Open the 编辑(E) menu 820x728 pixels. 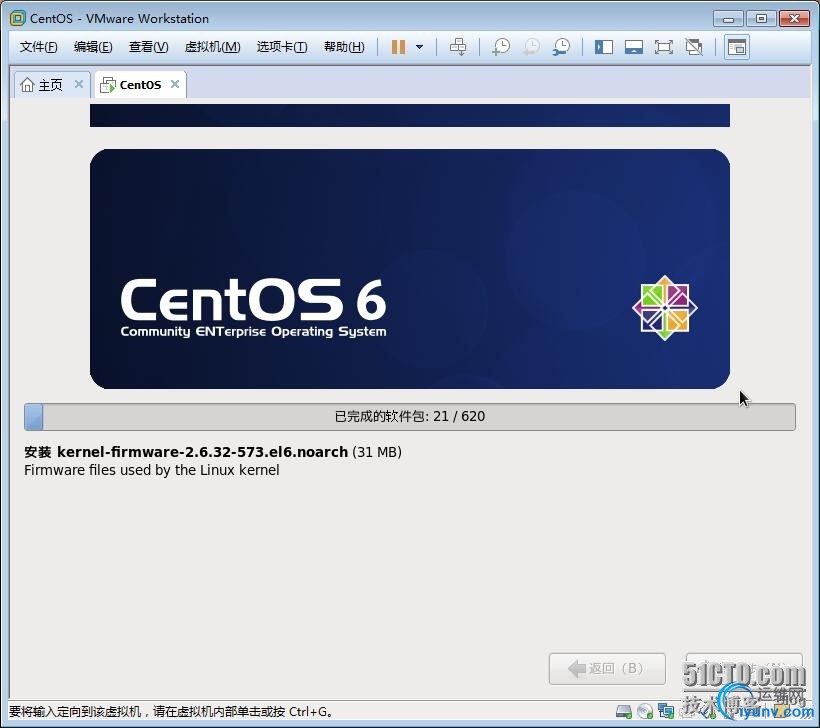[93, 47]
